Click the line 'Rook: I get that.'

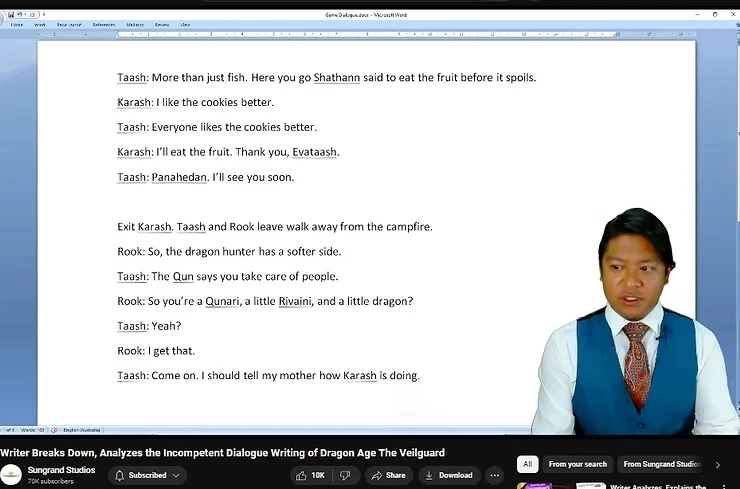[x=156, y=351]
